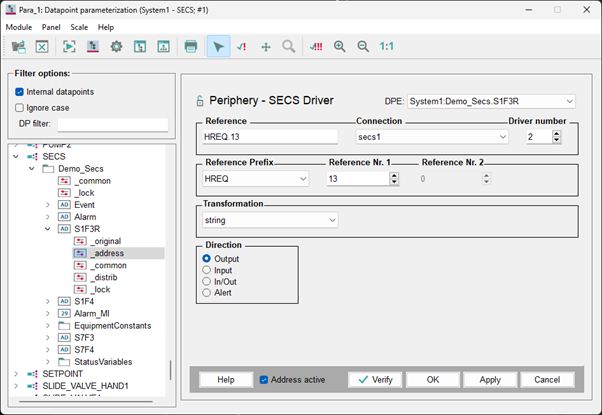Select the move crosshair tool
The width and height of the screenshot is (602, 415).
[265, 46]
